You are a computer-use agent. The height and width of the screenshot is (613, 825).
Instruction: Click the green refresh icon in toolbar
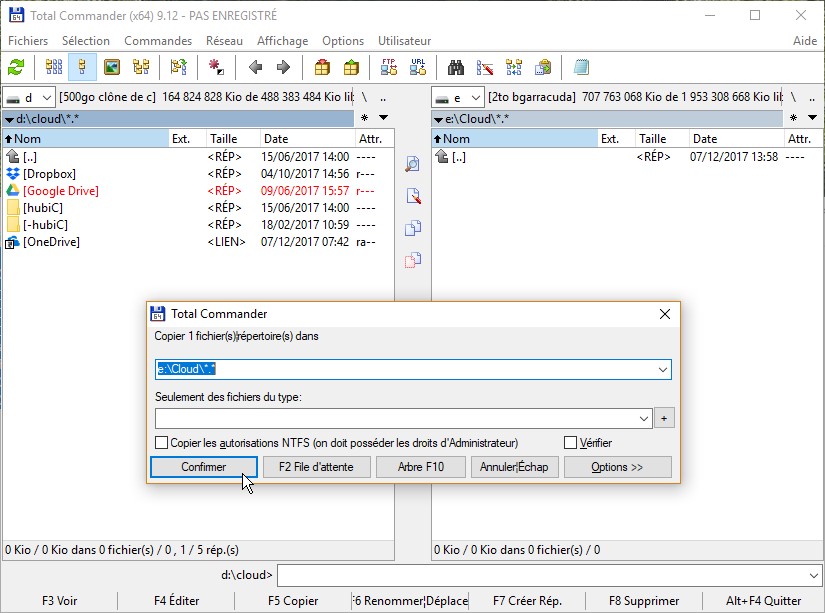tap(16, 68)
